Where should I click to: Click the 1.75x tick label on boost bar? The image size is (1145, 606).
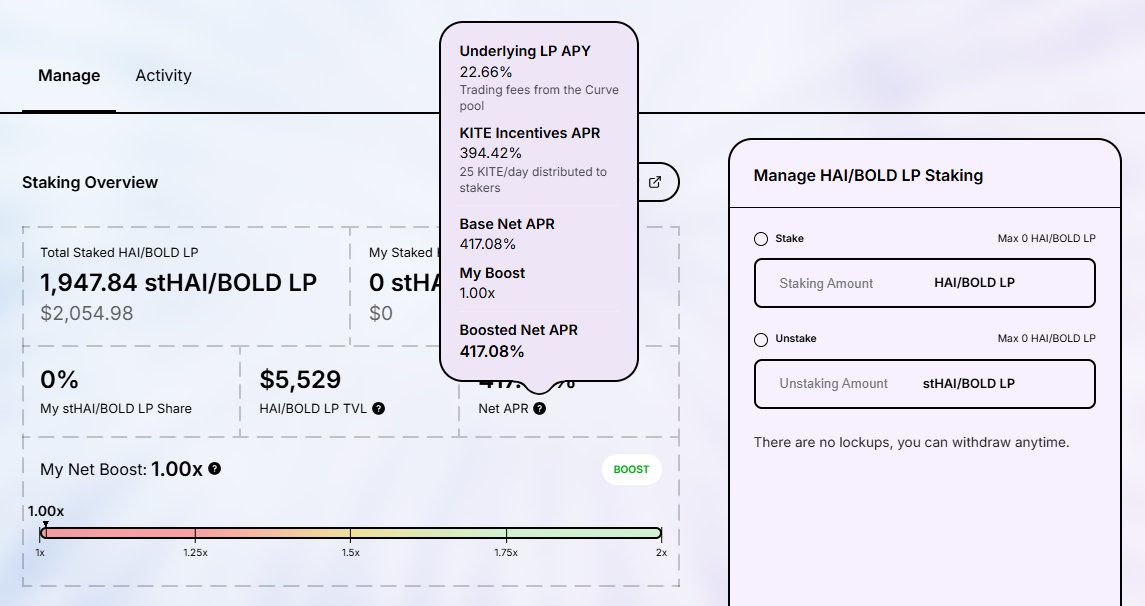505,553
